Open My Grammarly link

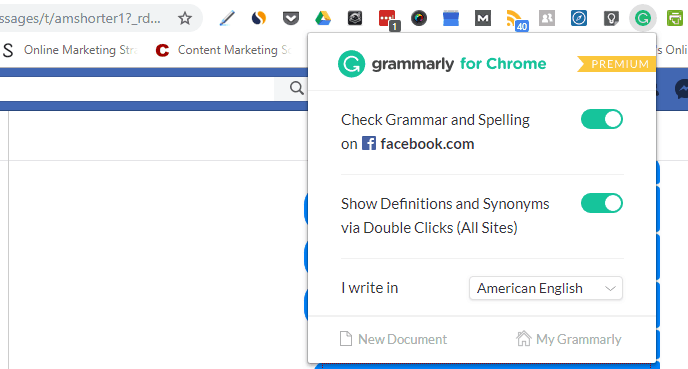569,339
